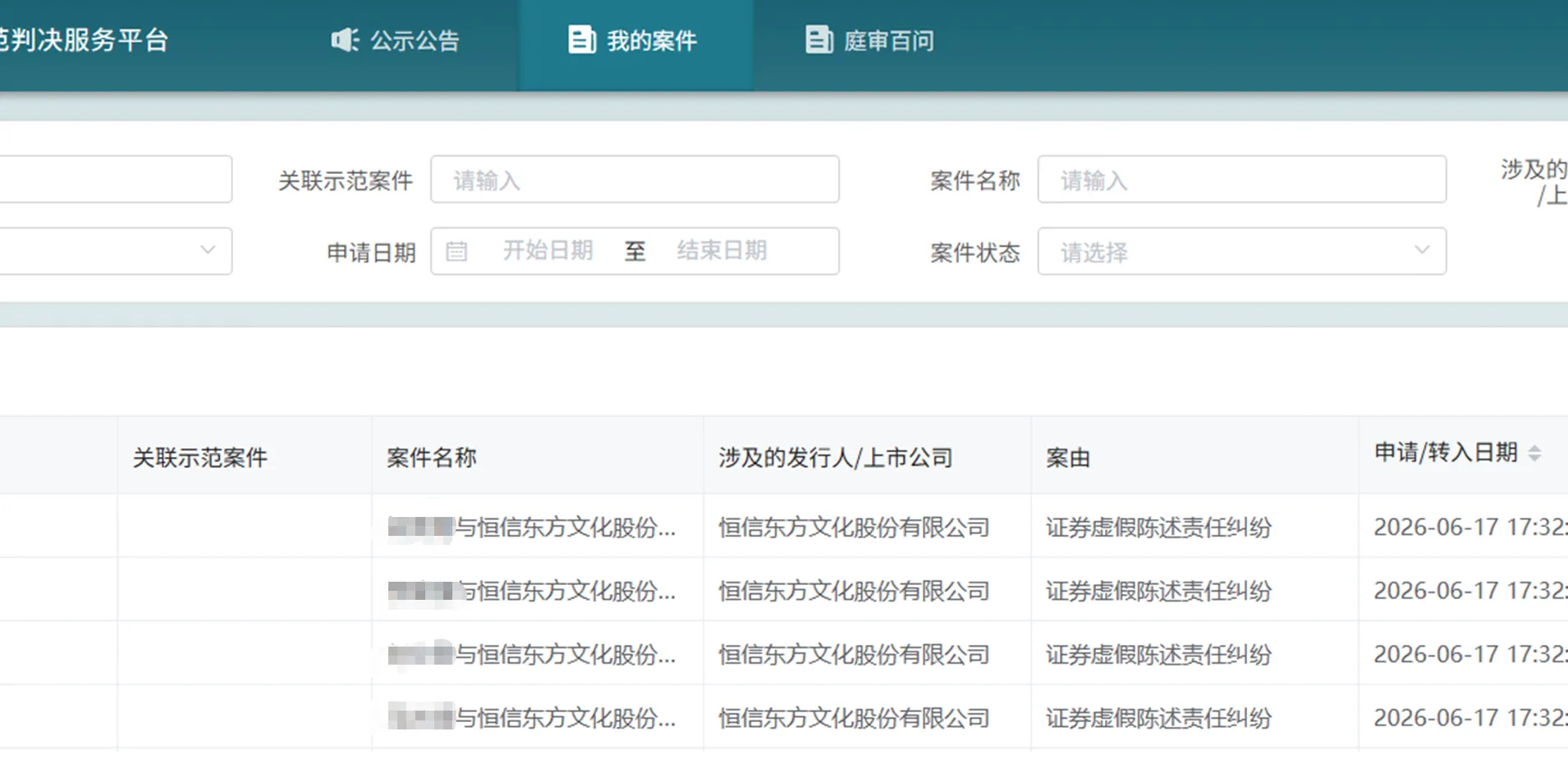Viewport: 1568px width, 759px height.
Task: Expand the unlabeled dropdown left of 申请日期
Action: pyautogui.click(x=115, y=251)
